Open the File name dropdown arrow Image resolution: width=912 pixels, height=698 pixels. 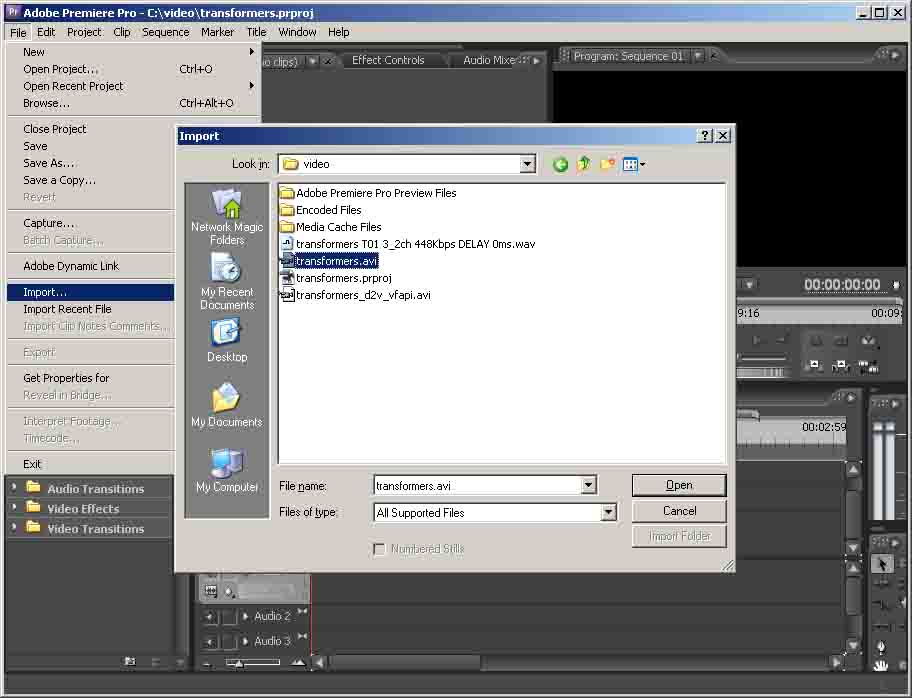coord(589,485)
